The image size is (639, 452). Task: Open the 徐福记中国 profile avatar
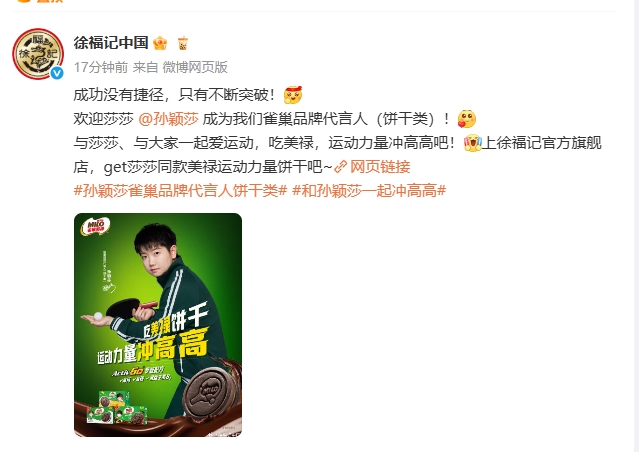coord(38,53)
